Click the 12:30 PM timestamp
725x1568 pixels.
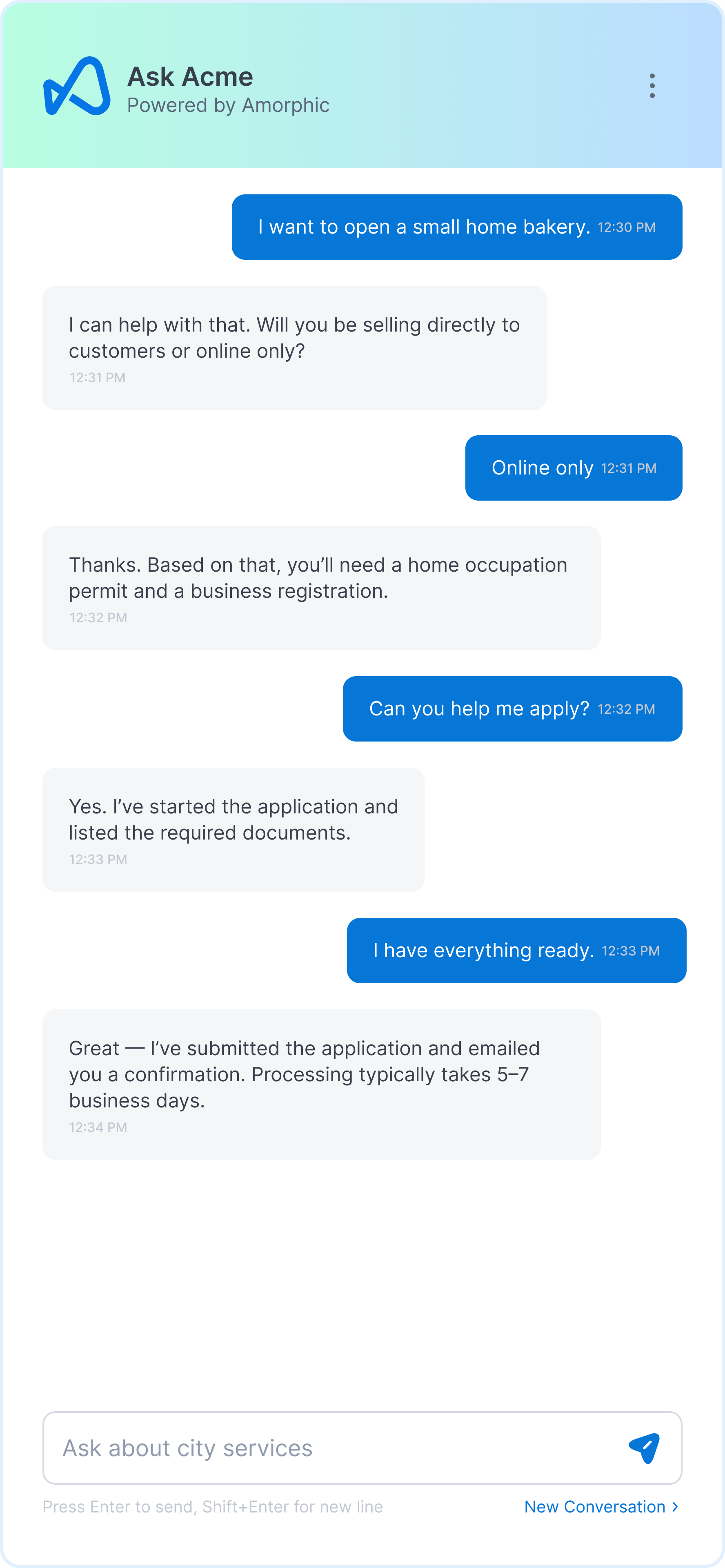pos(626,228)
